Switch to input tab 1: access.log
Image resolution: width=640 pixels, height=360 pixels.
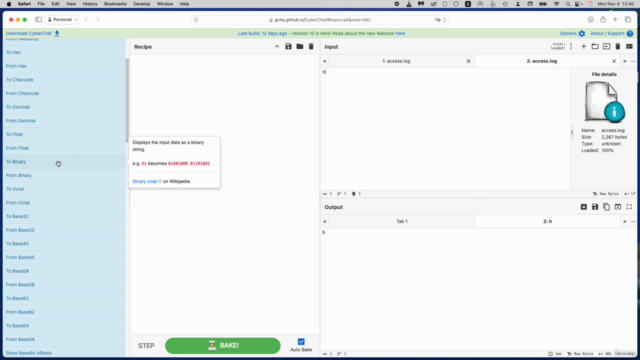pyautogui.click(x=396, y=61)
